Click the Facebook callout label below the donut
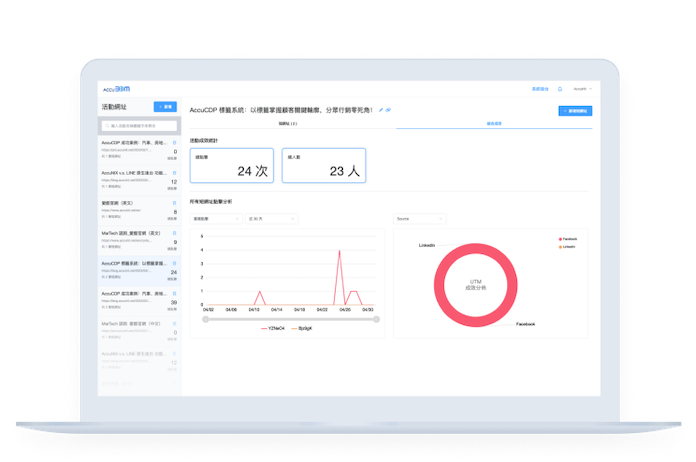 (526, 324)
